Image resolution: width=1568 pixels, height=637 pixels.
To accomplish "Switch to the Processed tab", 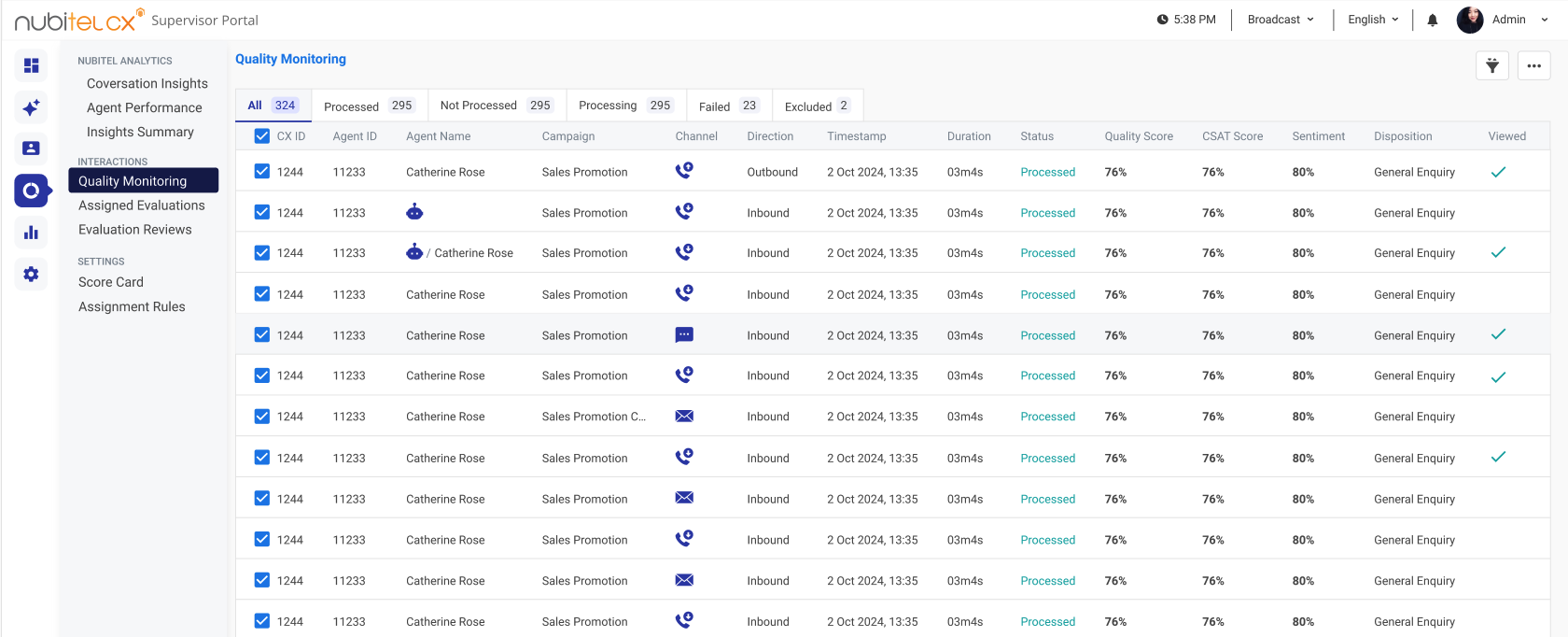I will [x=370, y=106].
